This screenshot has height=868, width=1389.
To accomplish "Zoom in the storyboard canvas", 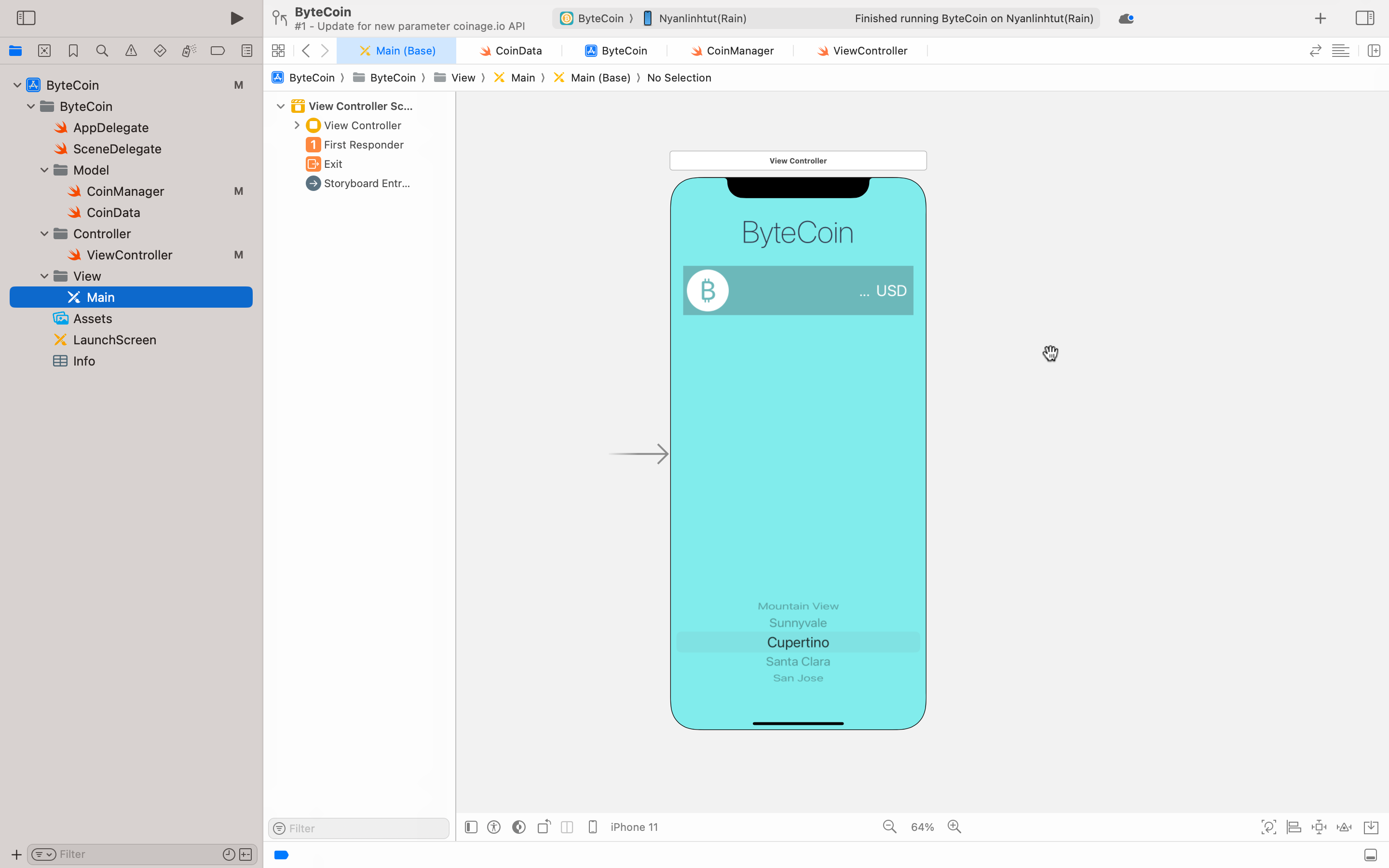I will [954, 827].
